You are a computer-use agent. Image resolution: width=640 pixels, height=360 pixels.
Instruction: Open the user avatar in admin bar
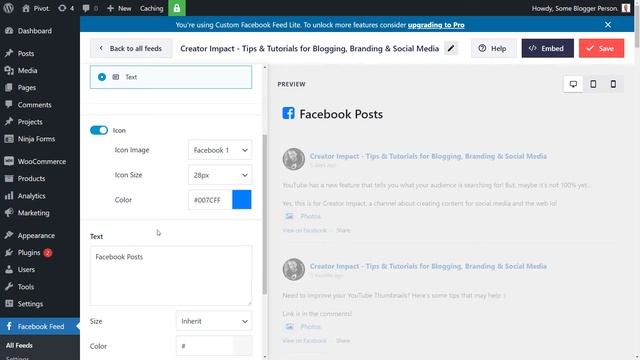pos(626,8)
